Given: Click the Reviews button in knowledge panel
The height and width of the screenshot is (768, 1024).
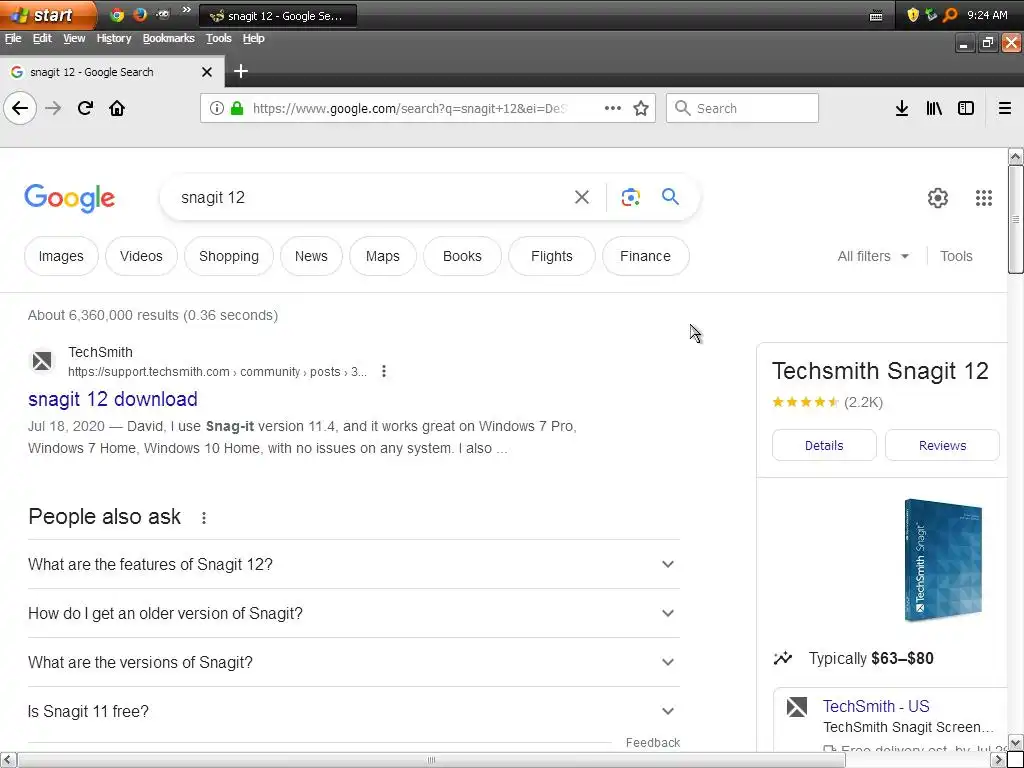Looking at the screenshot, I should 942,445.
